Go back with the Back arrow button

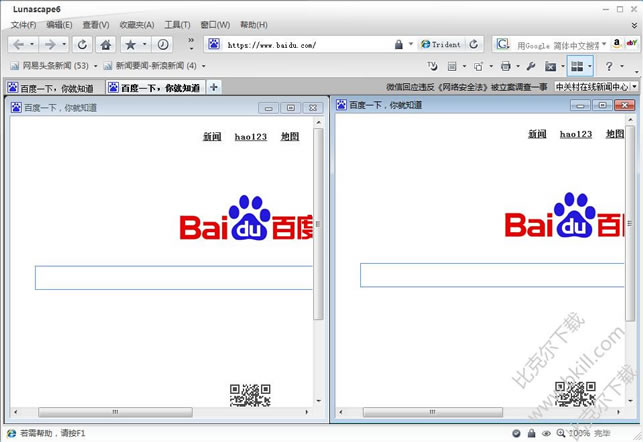tap(18, 44)
